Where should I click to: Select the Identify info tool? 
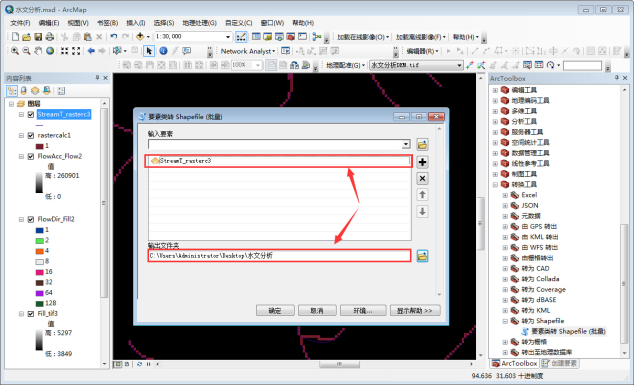coord(163,51)
